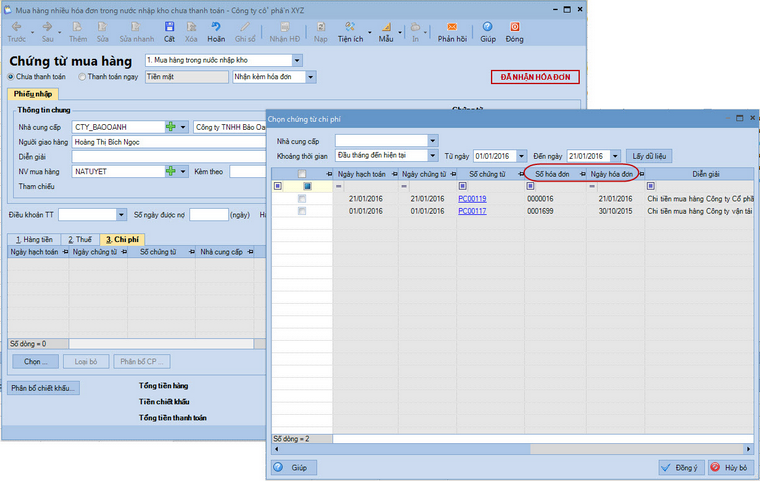Click the Số chứng từ filter icon in dialog
Viewport: 760px width, 481px height.
[x=462, y=186]
